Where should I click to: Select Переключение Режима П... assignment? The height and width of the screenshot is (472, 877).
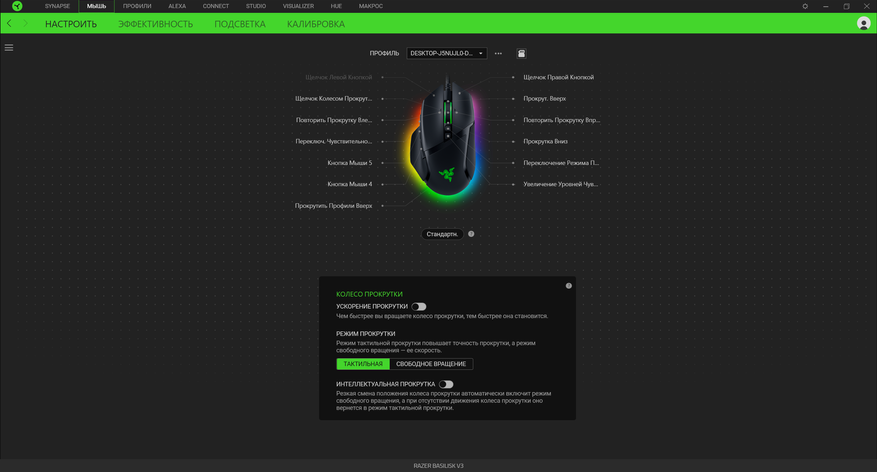[561, 163]
